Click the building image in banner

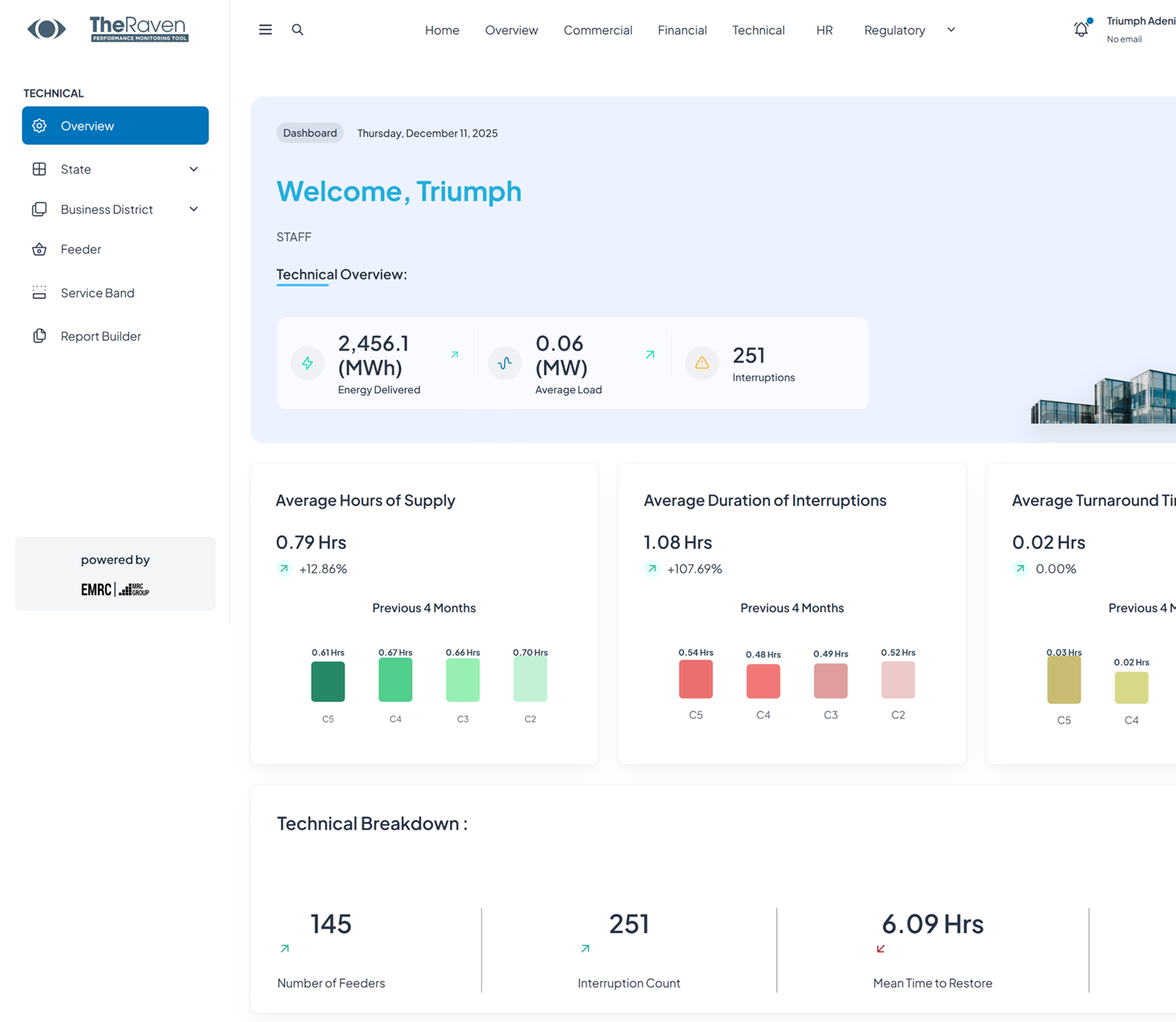pyautogui.click(x=1103, y=396)
